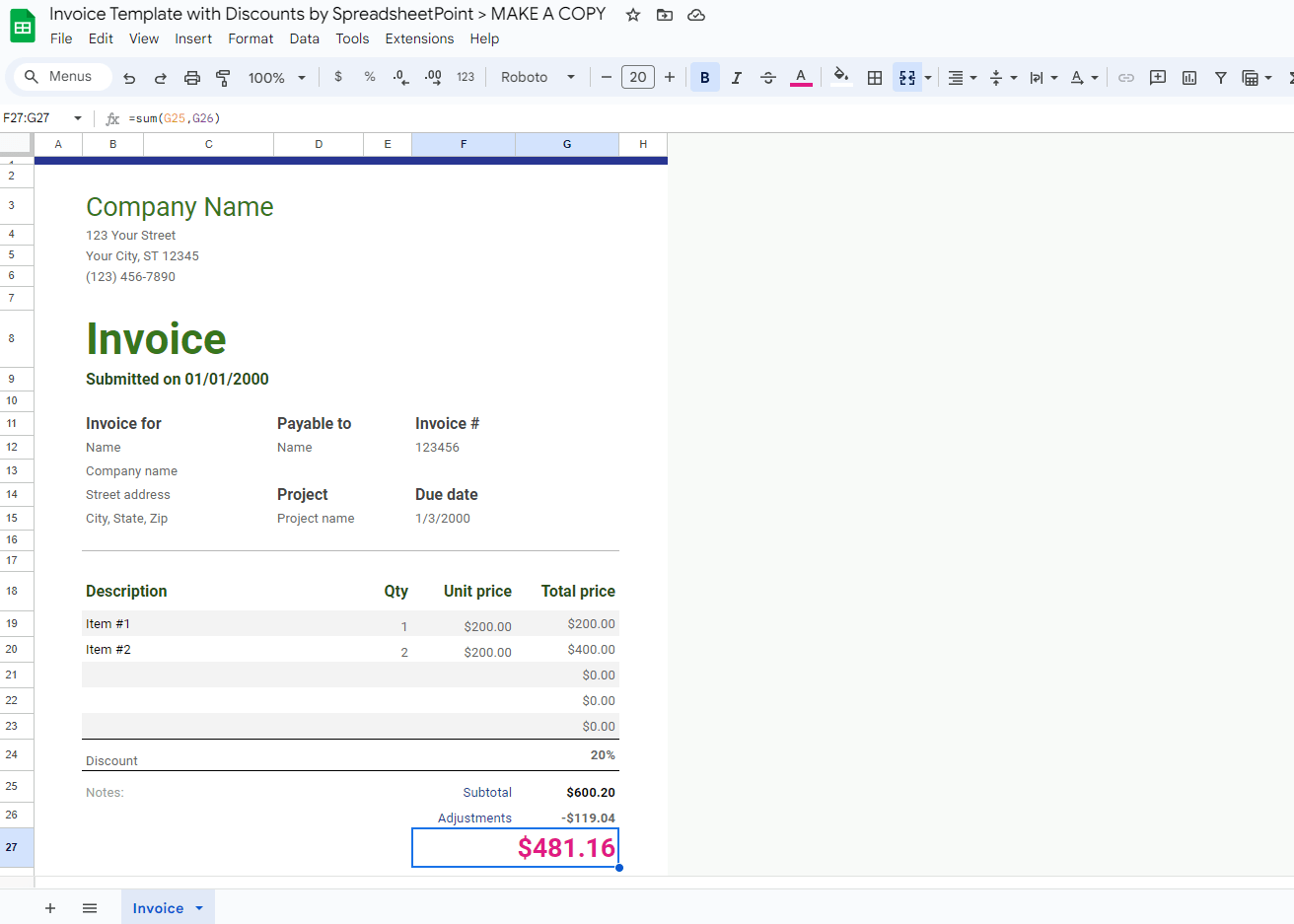
Task: Open the print dialog
Action: [192, 76]
